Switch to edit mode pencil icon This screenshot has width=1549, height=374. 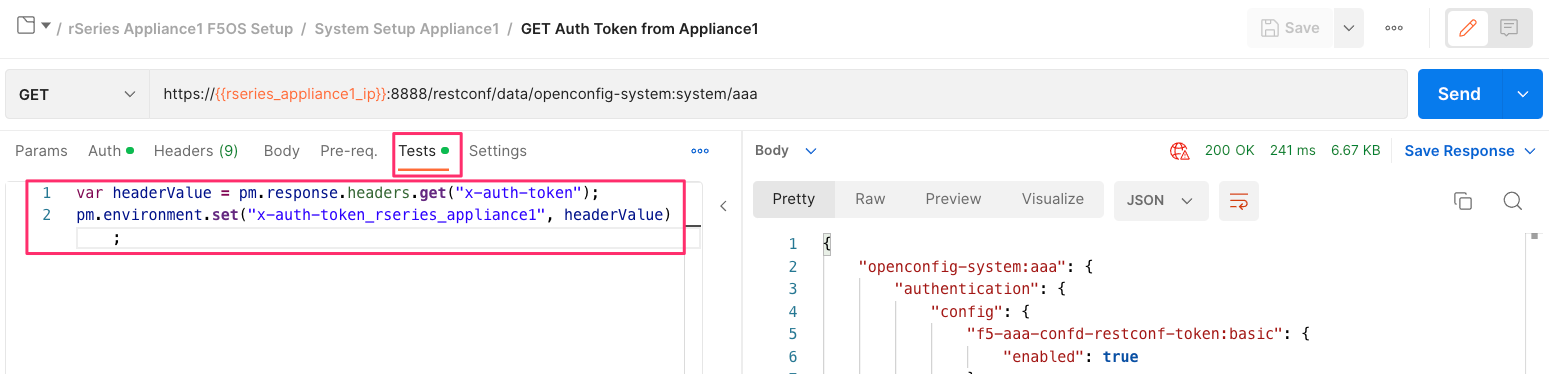point(1468,28)
